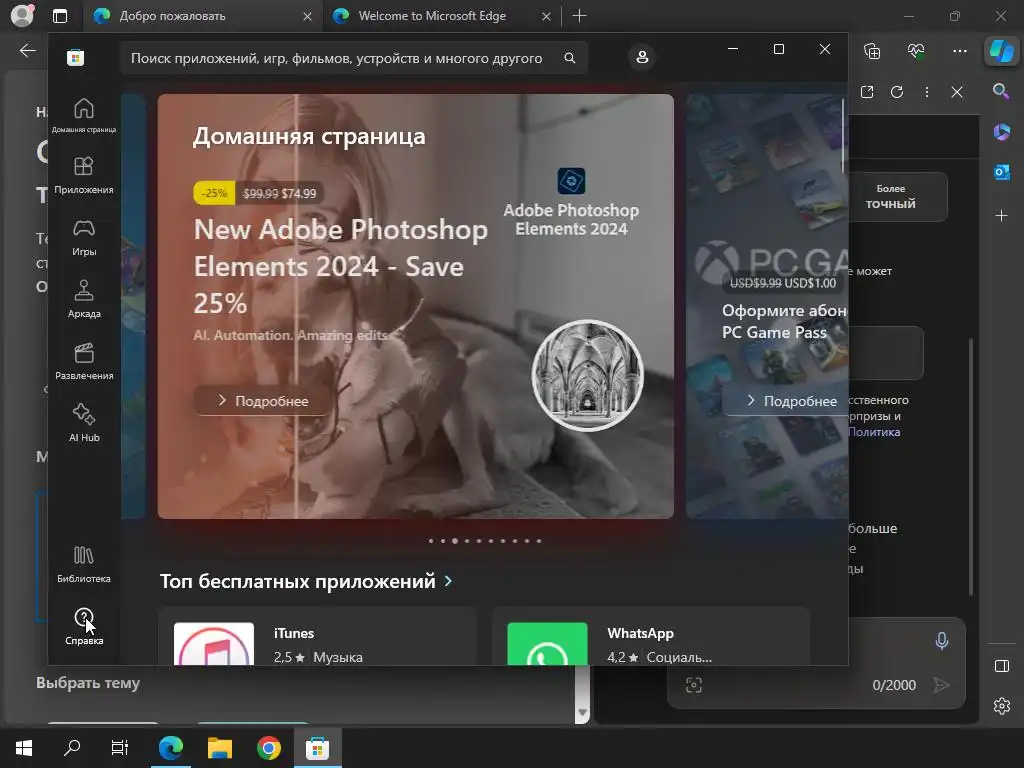
Task: Add a screenshot in Copilot chat
Action: 694,685
